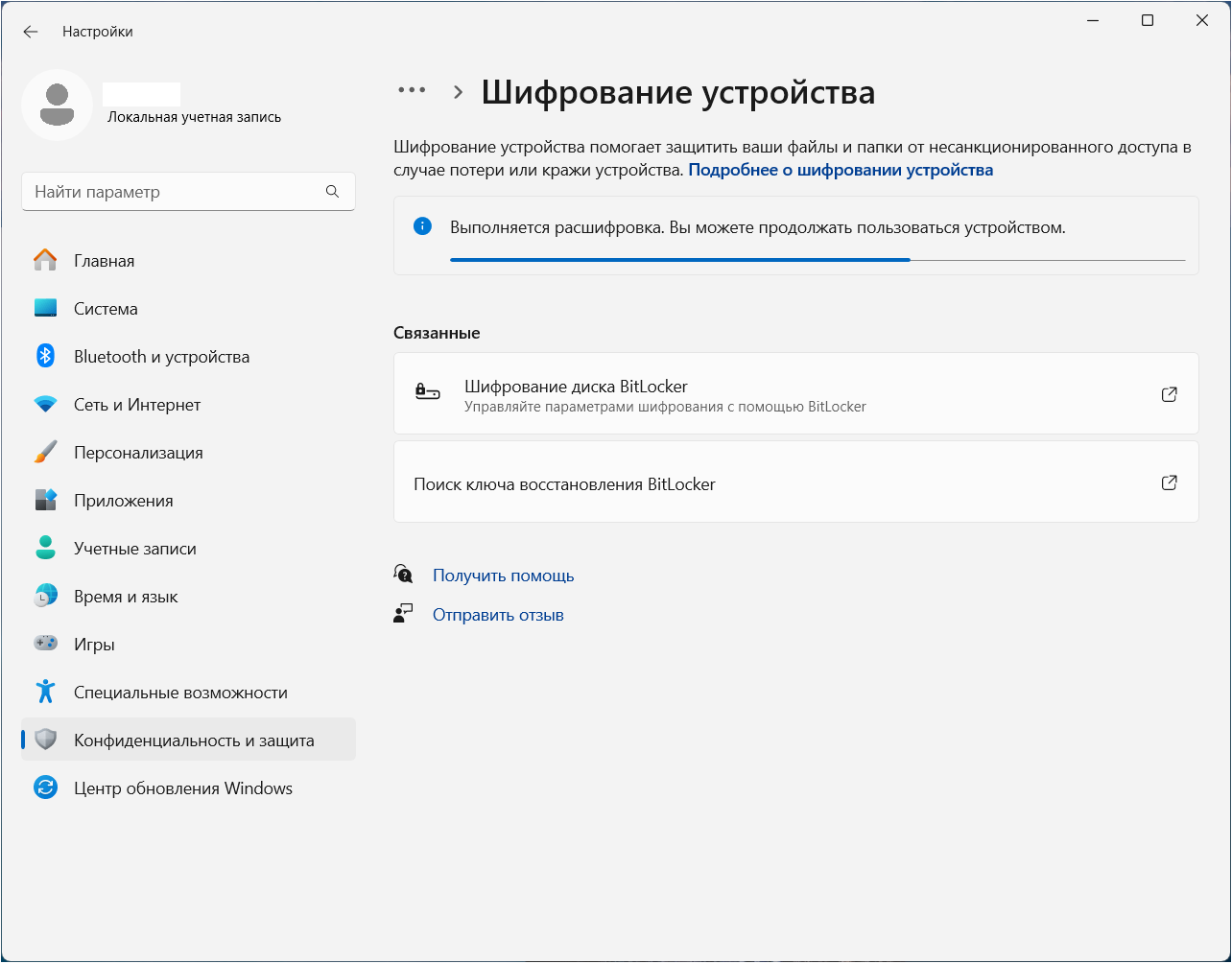Click the Windows Update refresh icon

(45, 788)
